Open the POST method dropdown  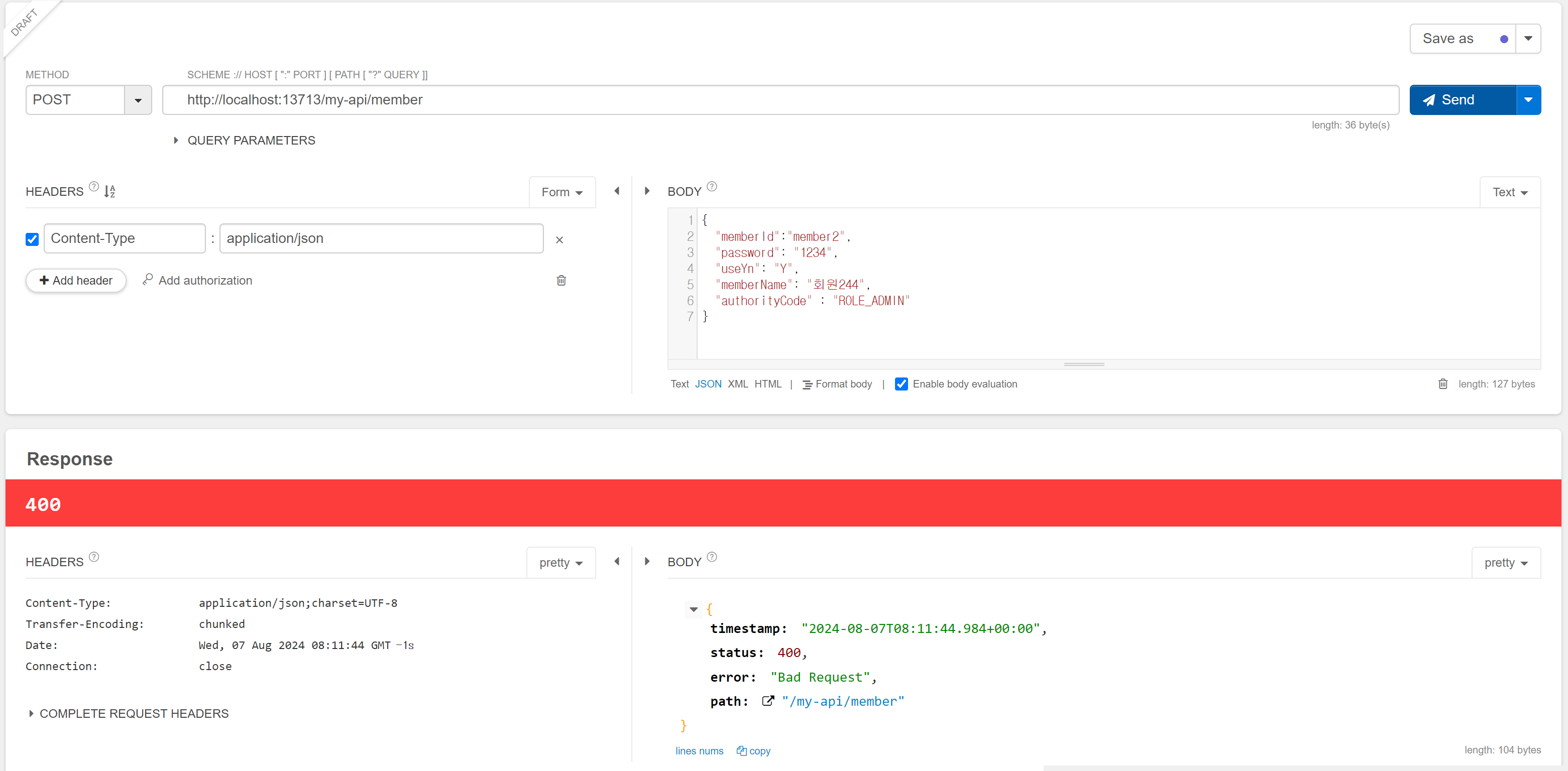[x=138, y=100]
